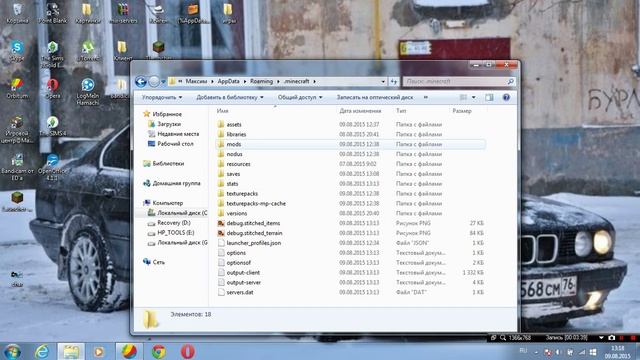Show more toolbar commands chevron
Screen dimensions: 640x360
click(426, 98)
